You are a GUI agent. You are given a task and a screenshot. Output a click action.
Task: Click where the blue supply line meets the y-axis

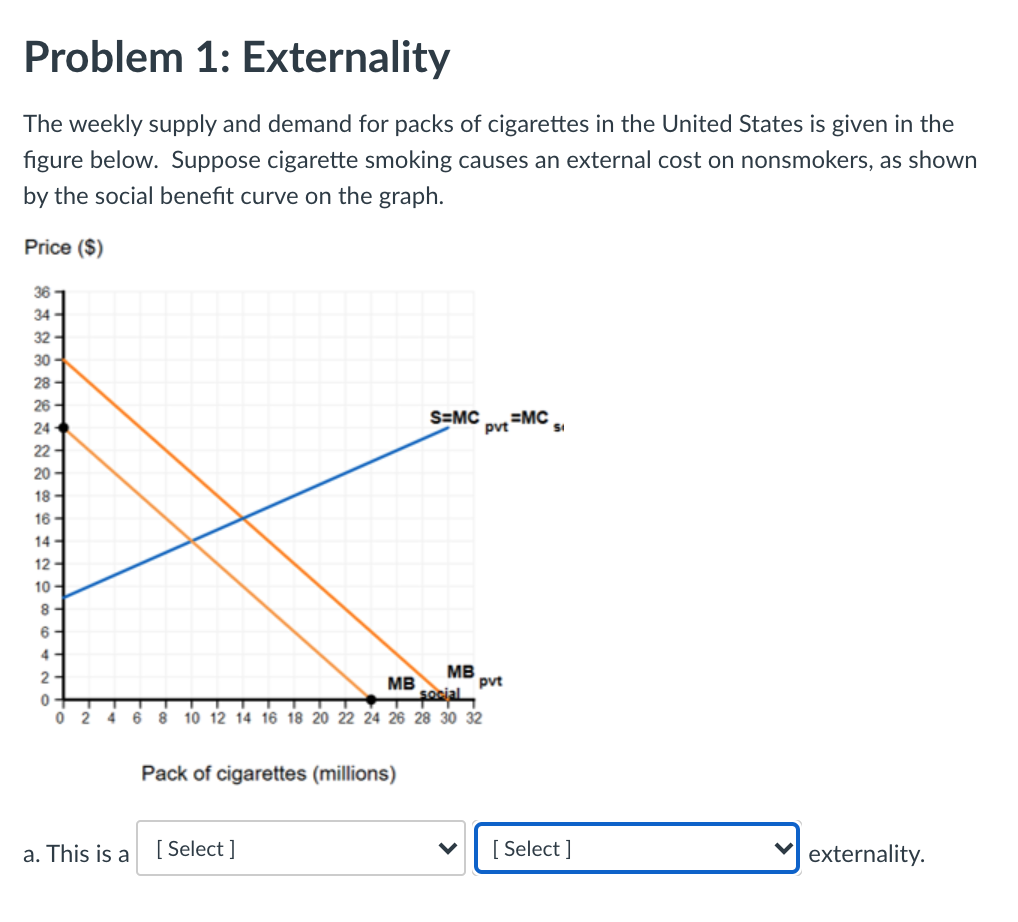point(66,596)
